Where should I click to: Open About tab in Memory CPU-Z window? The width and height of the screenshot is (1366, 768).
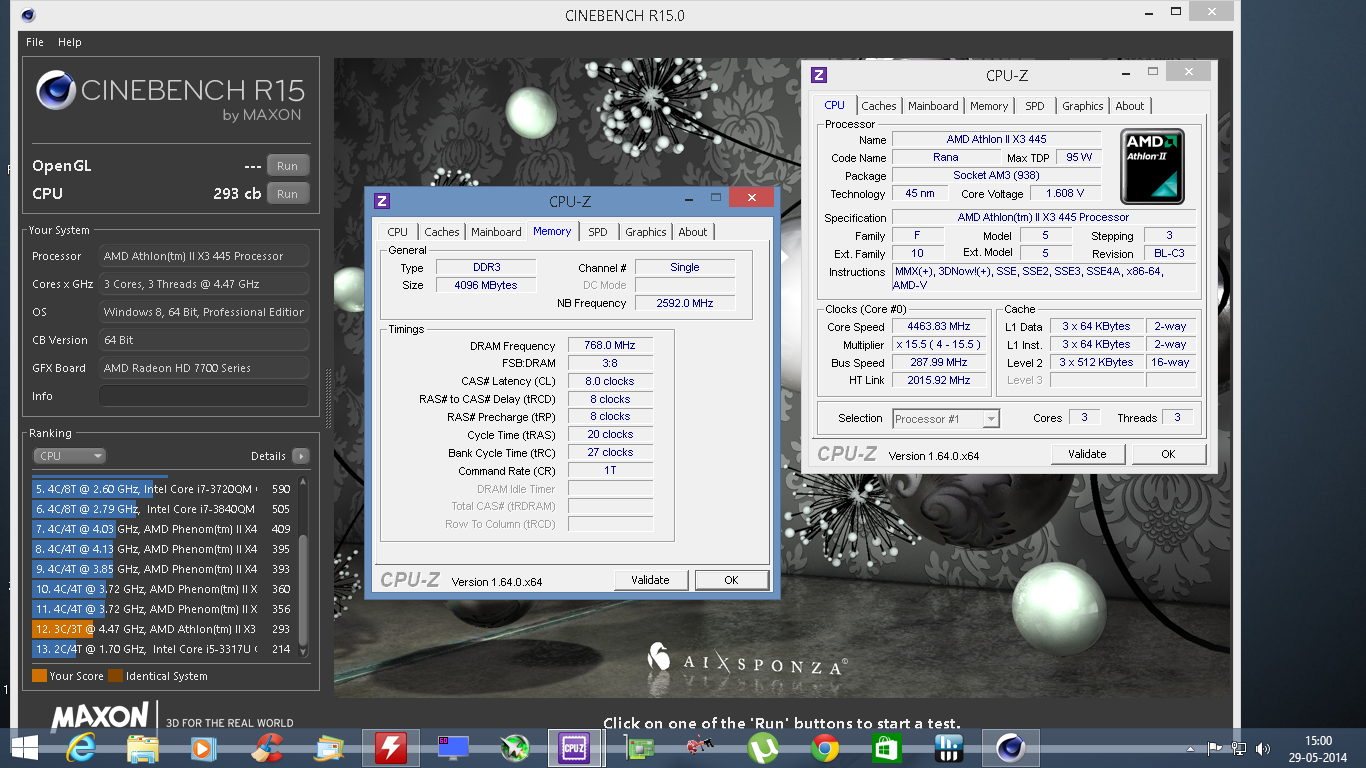pos(693,232)
